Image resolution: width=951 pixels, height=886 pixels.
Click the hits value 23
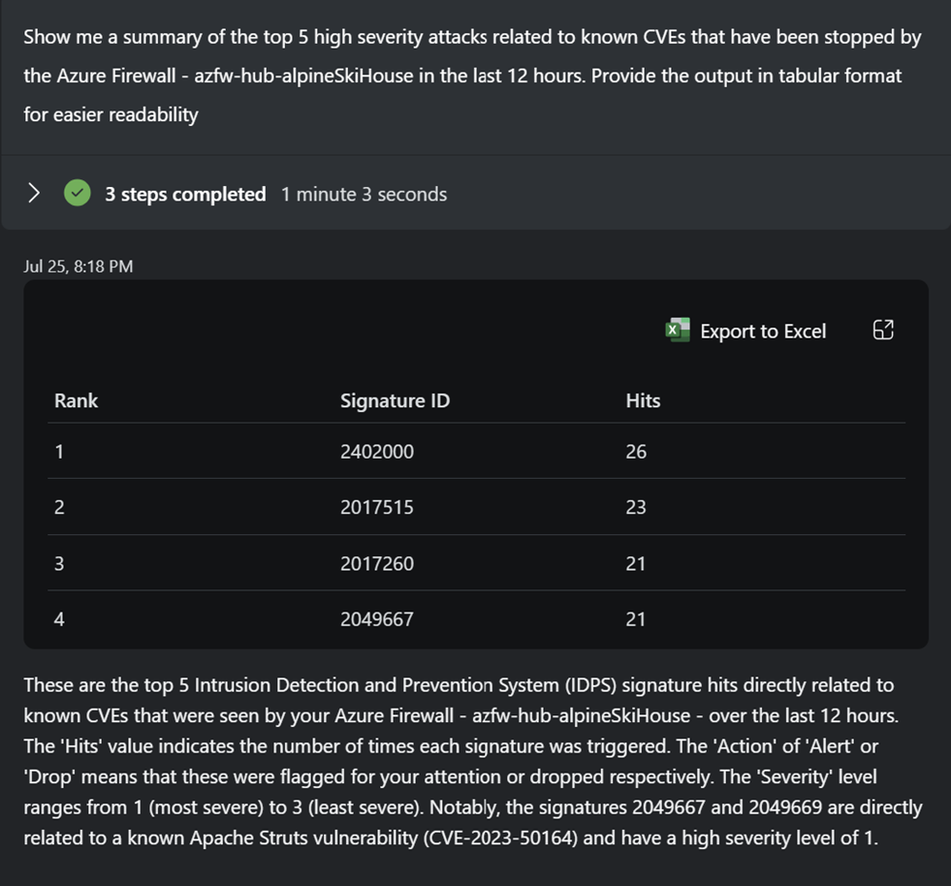click(x=636, y=508)
